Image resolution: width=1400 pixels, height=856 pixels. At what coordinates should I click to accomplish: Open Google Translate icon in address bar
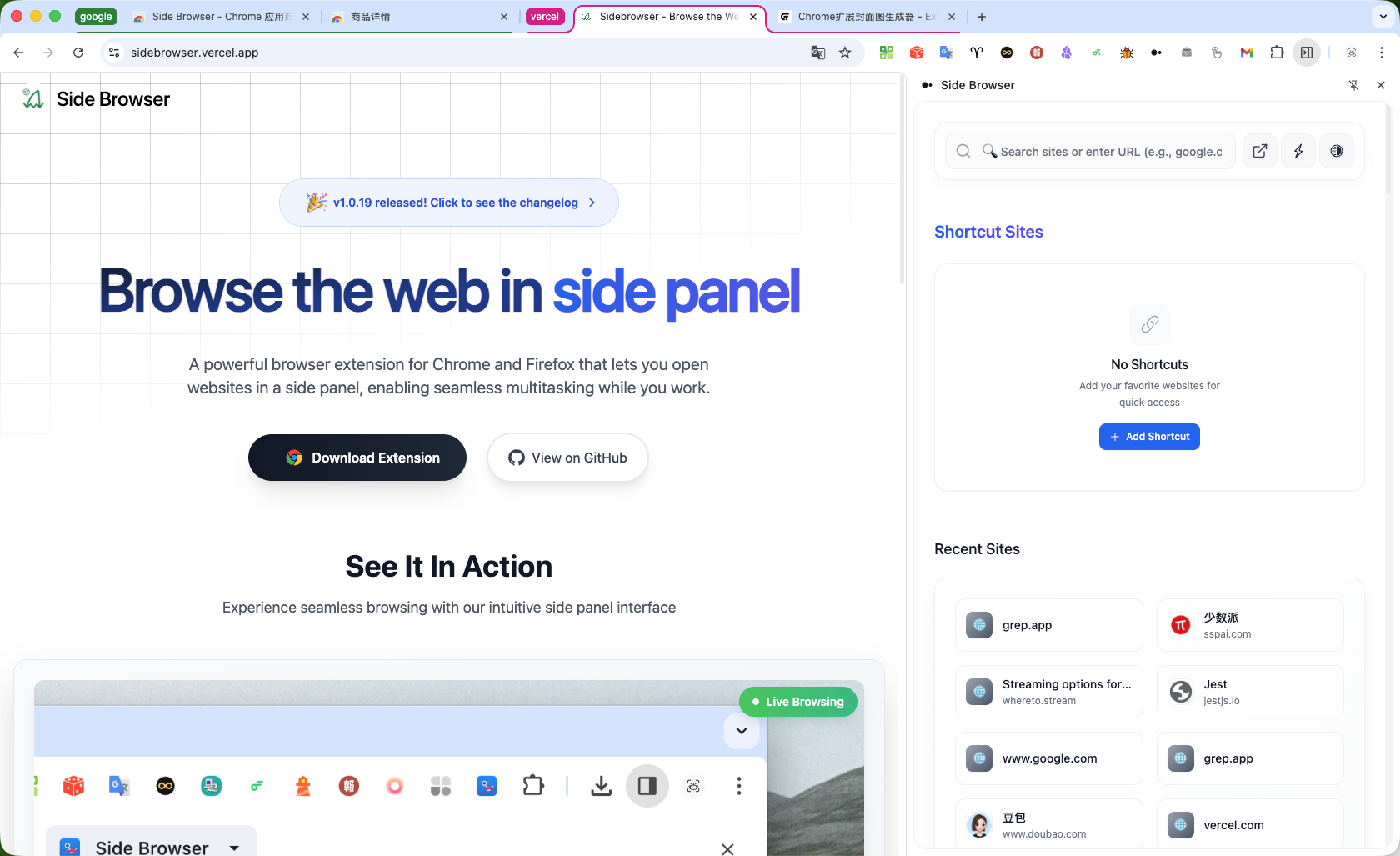coord(818,53)
